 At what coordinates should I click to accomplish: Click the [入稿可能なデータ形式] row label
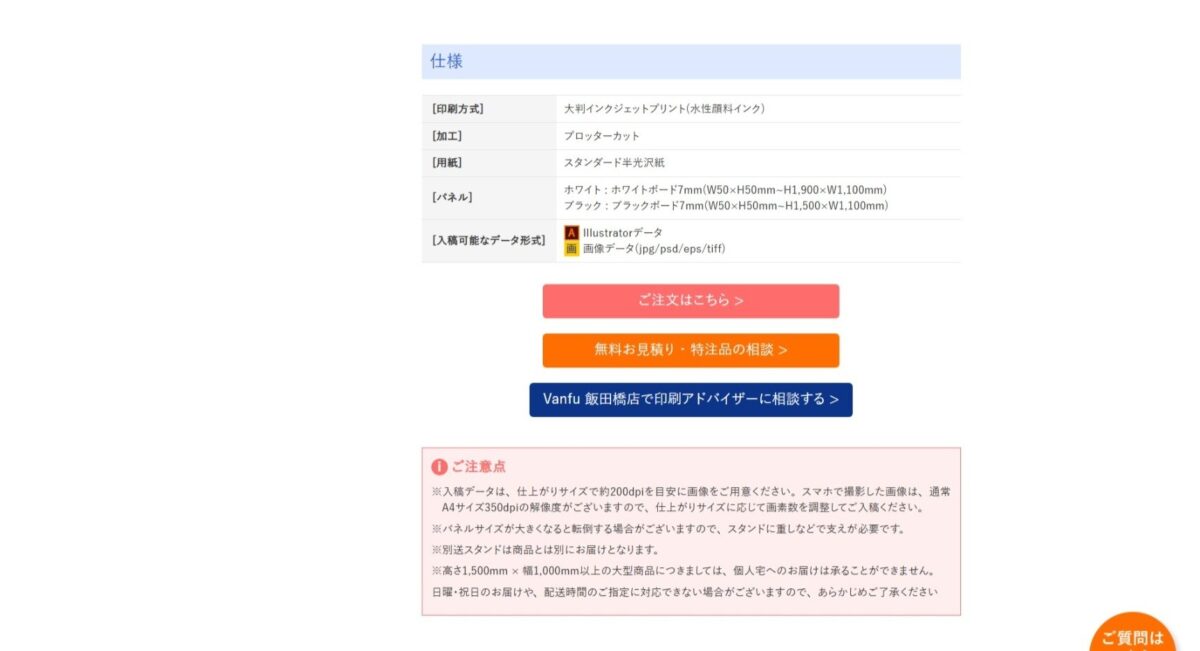[488, 241]
